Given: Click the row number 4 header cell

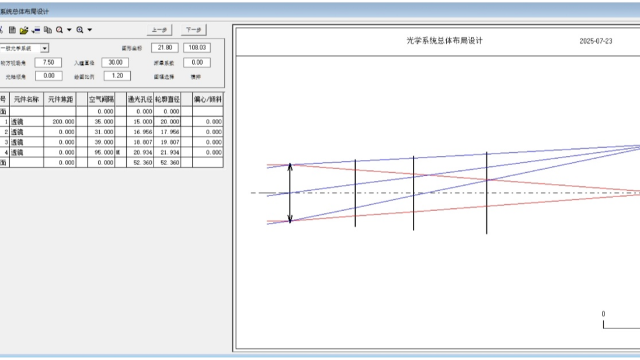Looking at the screenshot, I should (4, 152).
